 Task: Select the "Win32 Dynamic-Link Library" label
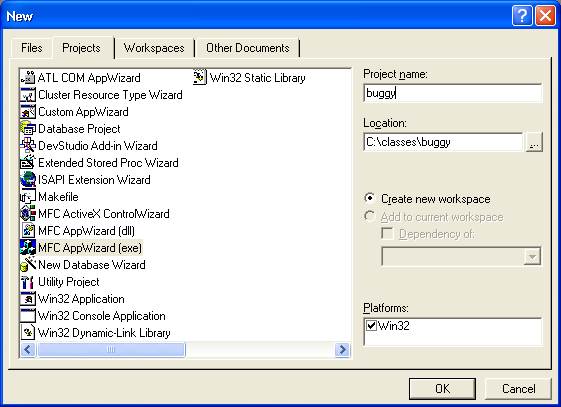point(104,333)
